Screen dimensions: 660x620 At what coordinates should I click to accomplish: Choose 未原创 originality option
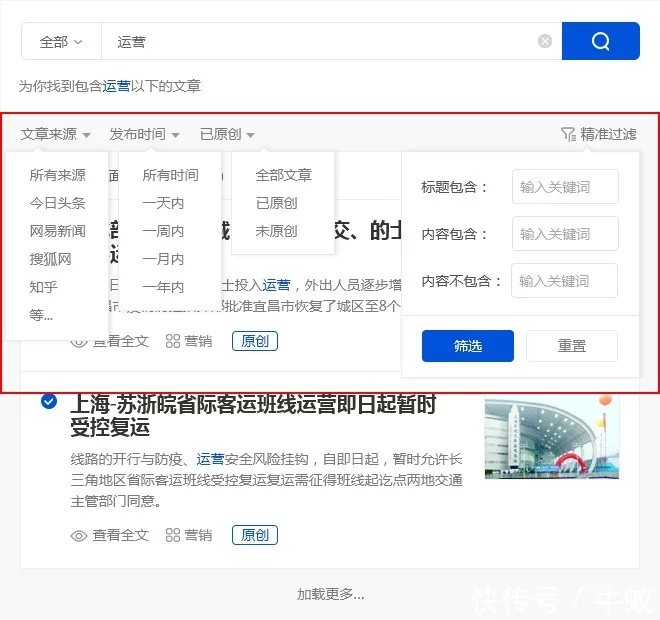pos(277,231)
